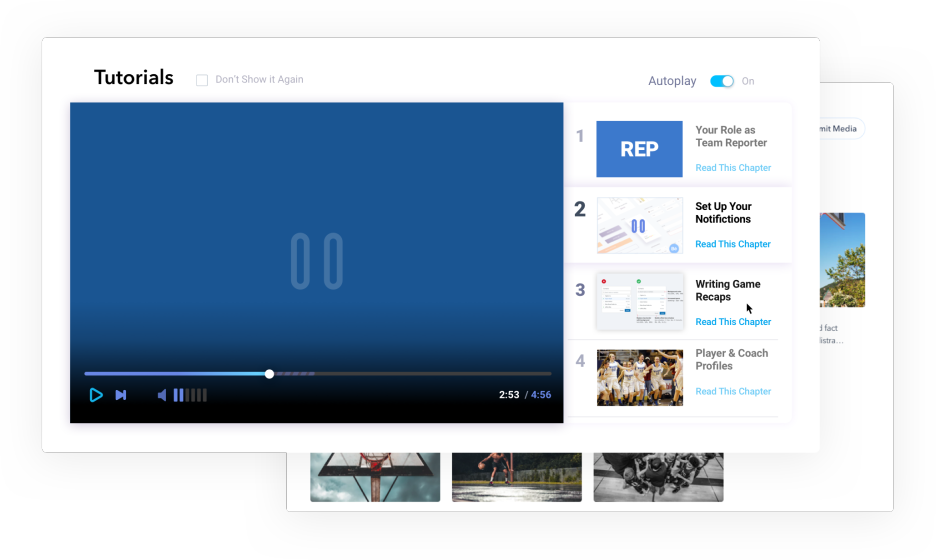Turn off the Autoplay toggle

coord(722,81)
